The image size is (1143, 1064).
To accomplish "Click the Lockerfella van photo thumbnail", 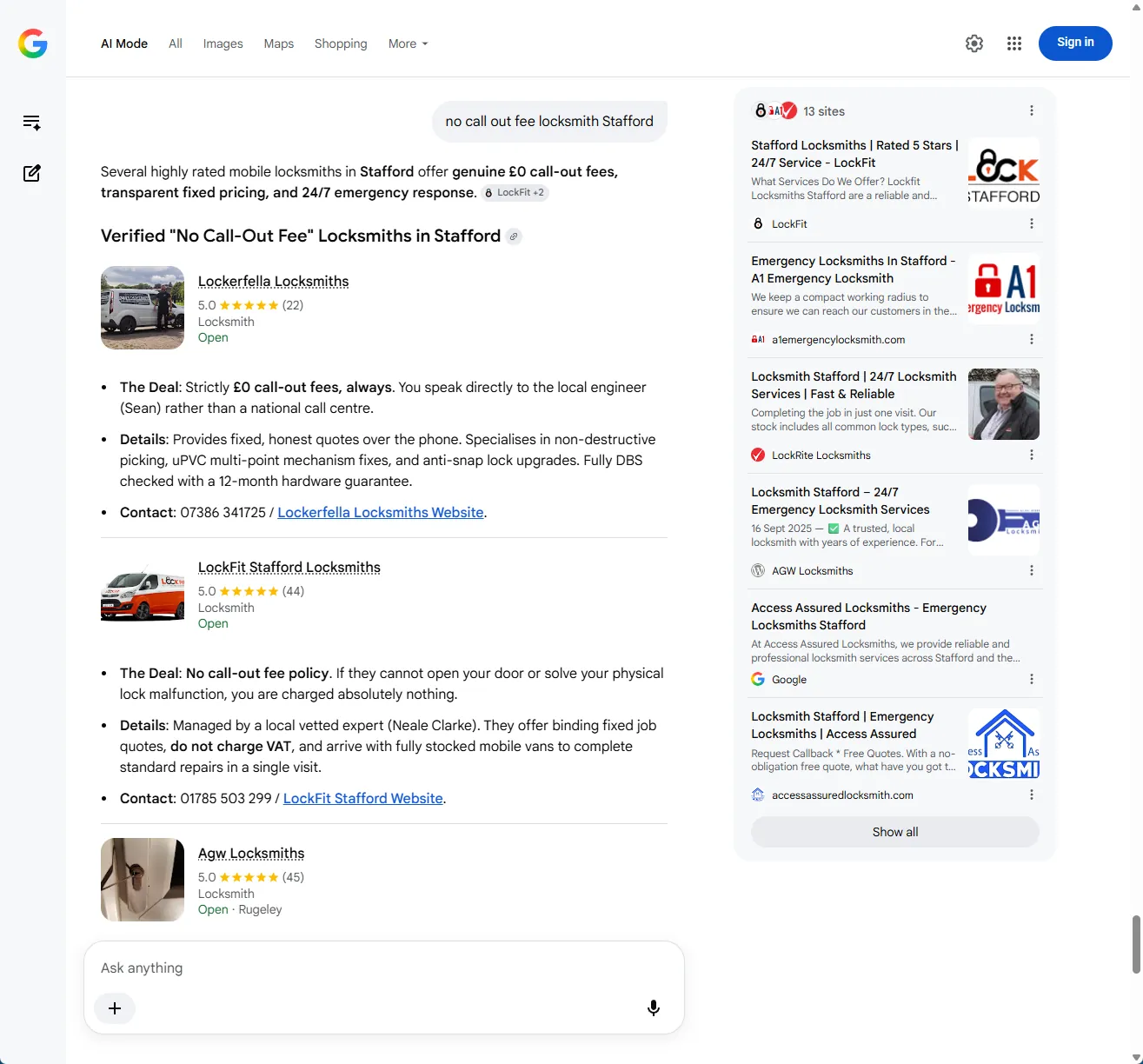I will [x=143, y=308].
